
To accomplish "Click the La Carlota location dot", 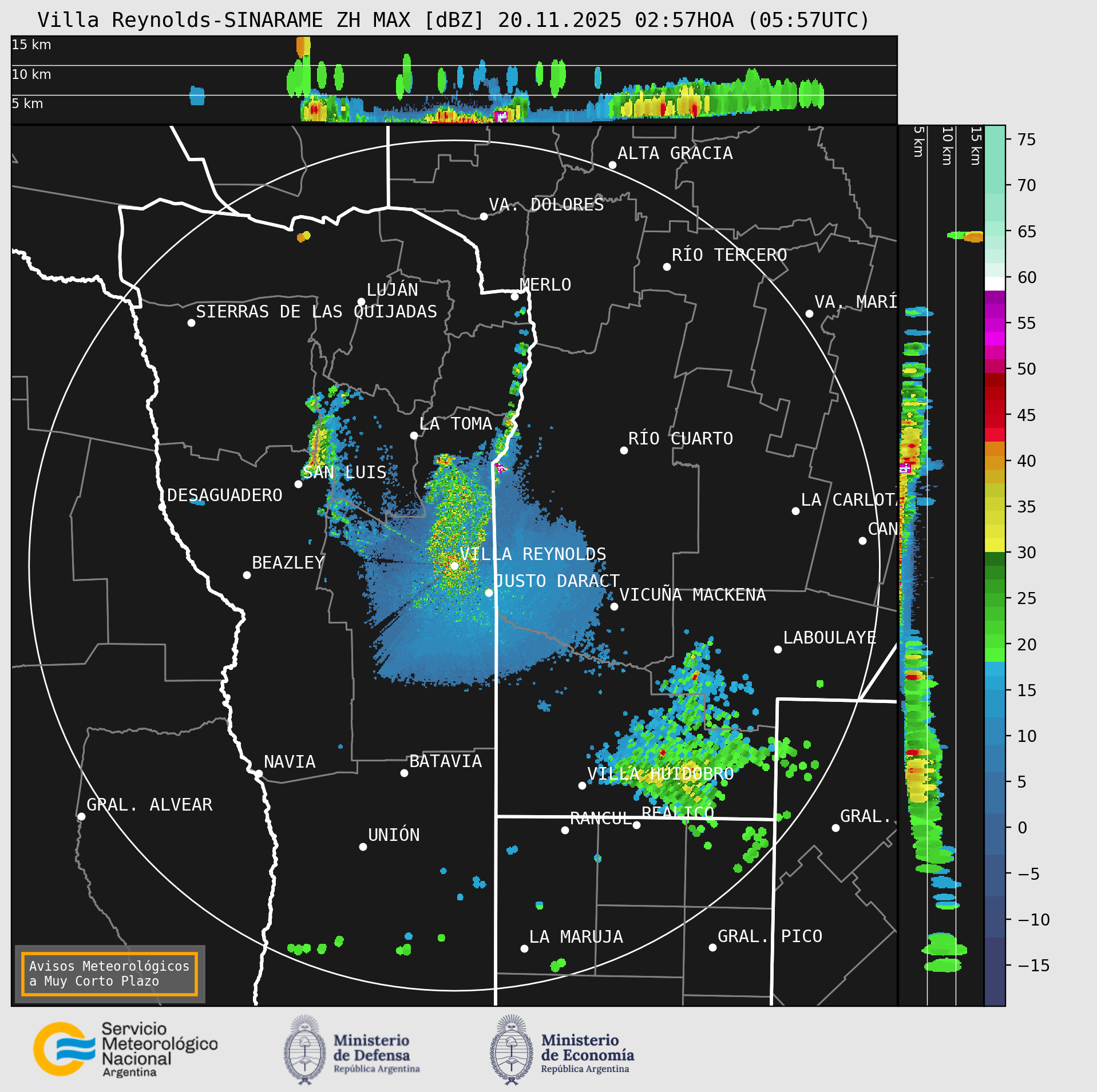I will [795, 511].
